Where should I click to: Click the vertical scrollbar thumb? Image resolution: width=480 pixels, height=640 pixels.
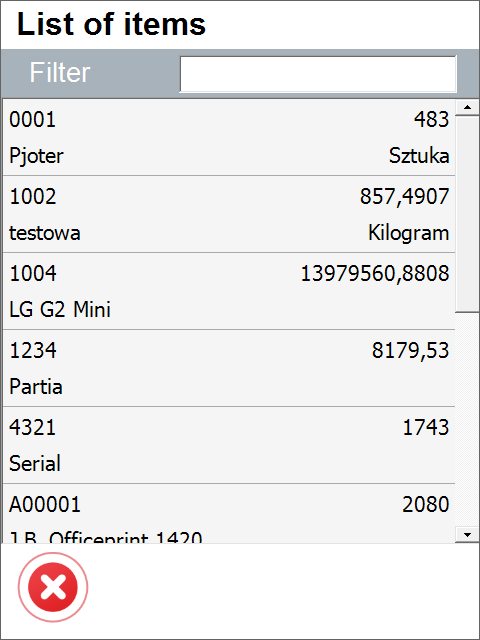tap(467, 214)
